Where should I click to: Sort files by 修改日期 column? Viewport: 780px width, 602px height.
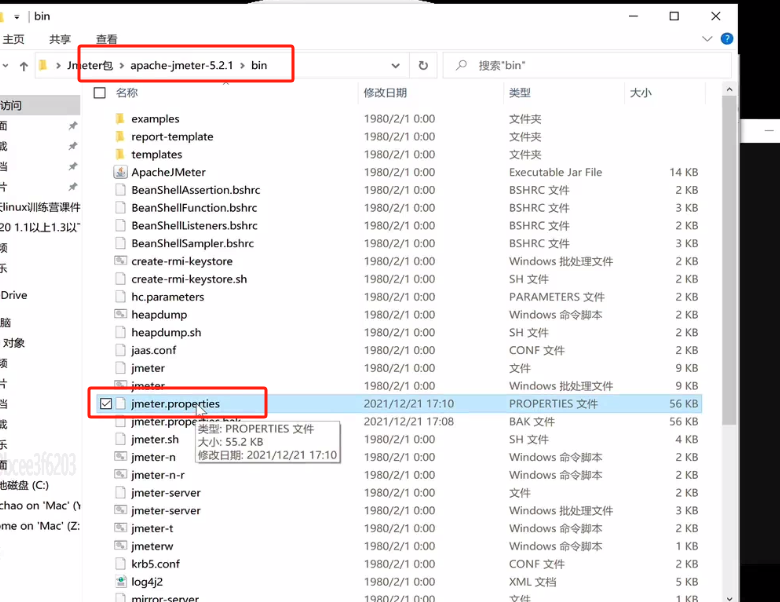point(385,93)
